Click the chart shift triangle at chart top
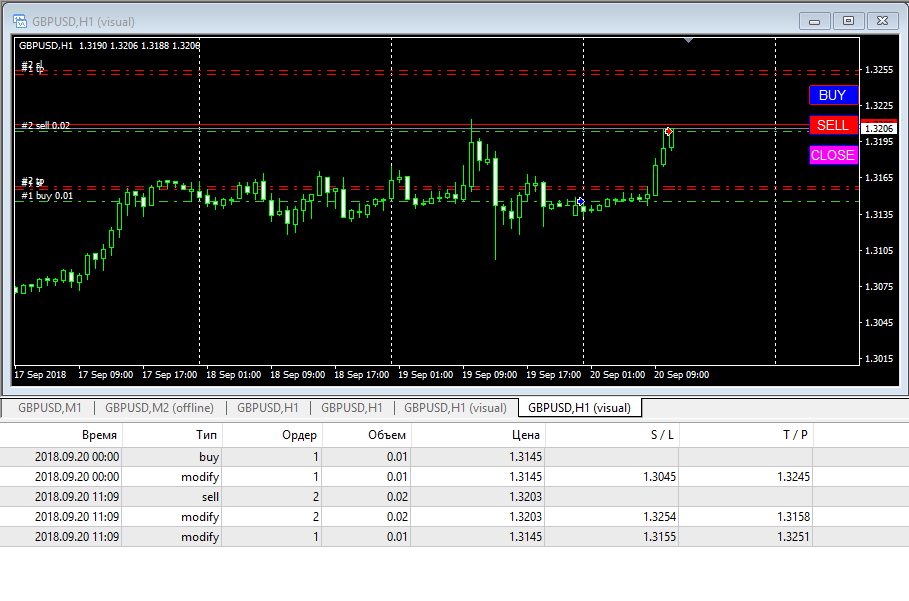This screenshot has width=909, height=601. point(688,41)
